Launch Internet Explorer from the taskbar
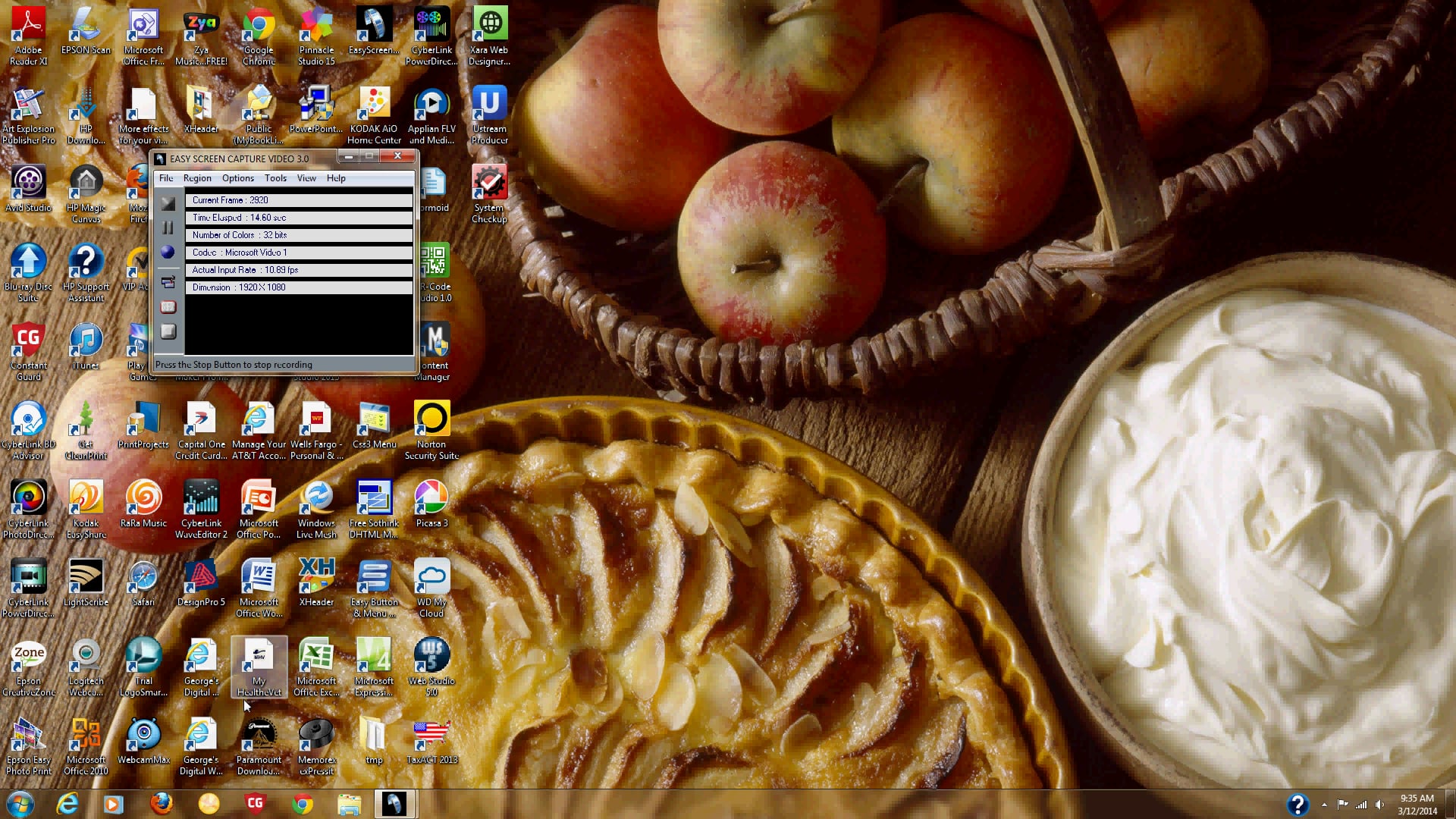1456x819 pixels. click(x=67, y=804)
